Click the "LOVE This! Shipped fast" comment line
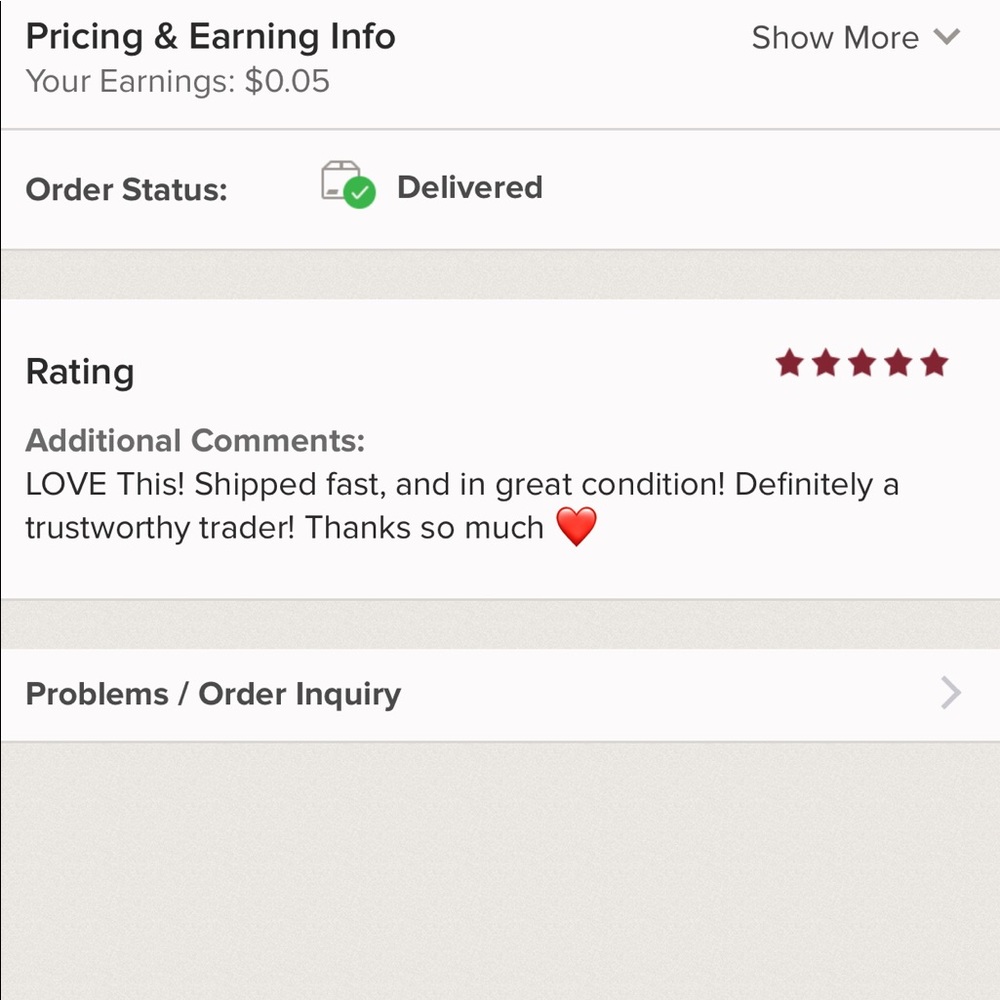Image resolution: width=1000 pixels, height=1000 pixels. pos(461,484)
